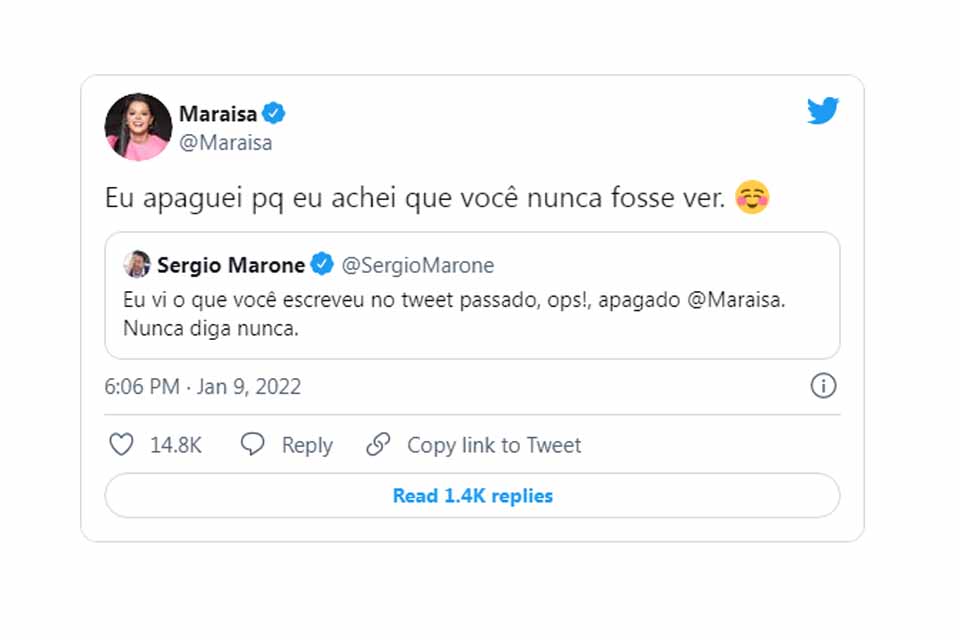Screen dimensions: 960x640
Task: Click the copy link chain icon
Action: click(x=378, y=445)
